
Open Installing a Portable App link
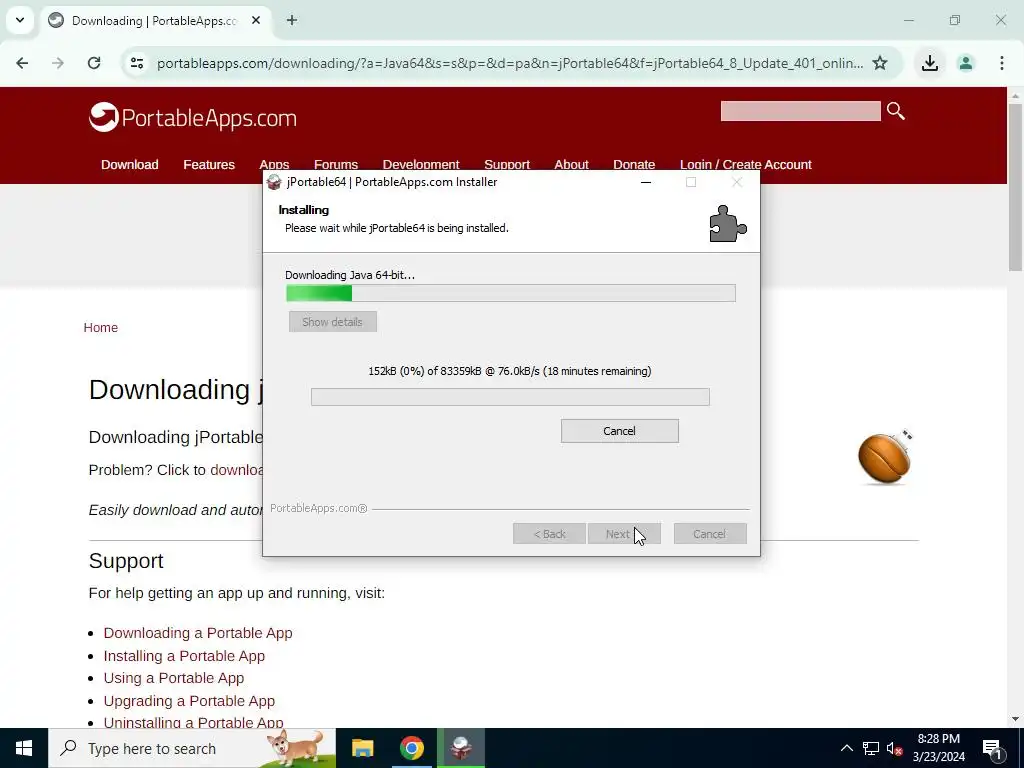[x=184, y=656]
